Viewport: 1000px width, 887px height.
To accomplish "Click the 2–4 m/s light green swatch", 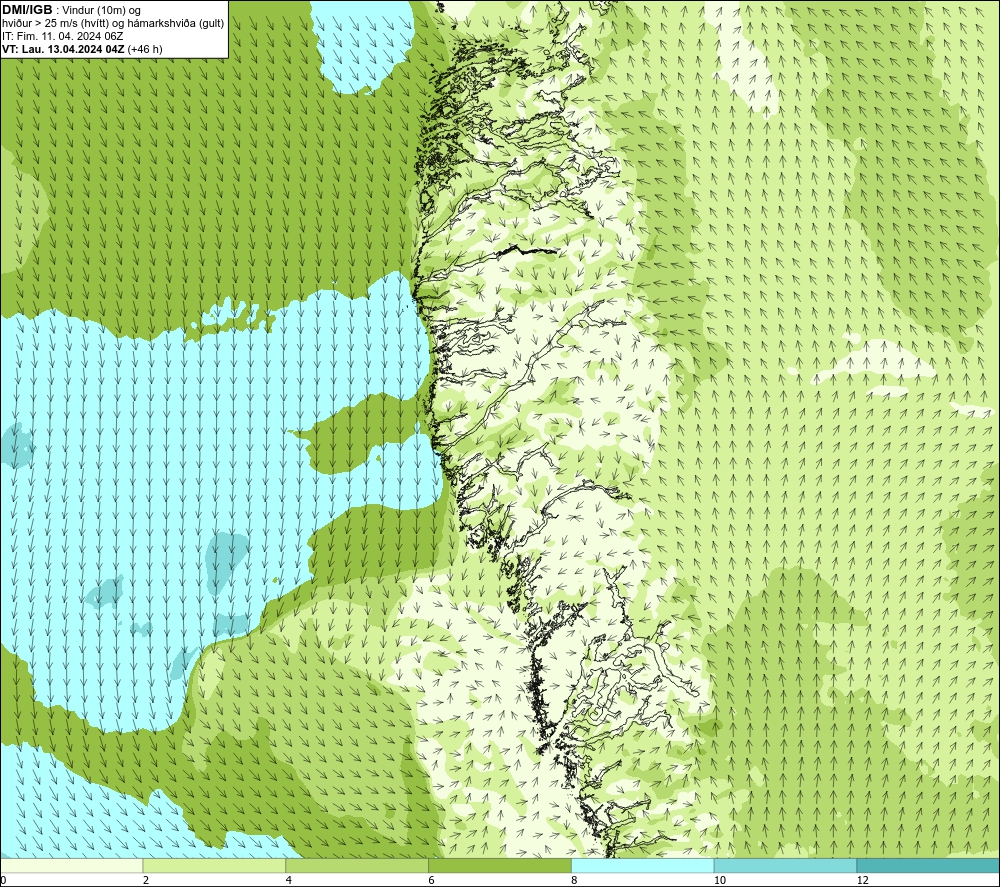I will [214, 865].
